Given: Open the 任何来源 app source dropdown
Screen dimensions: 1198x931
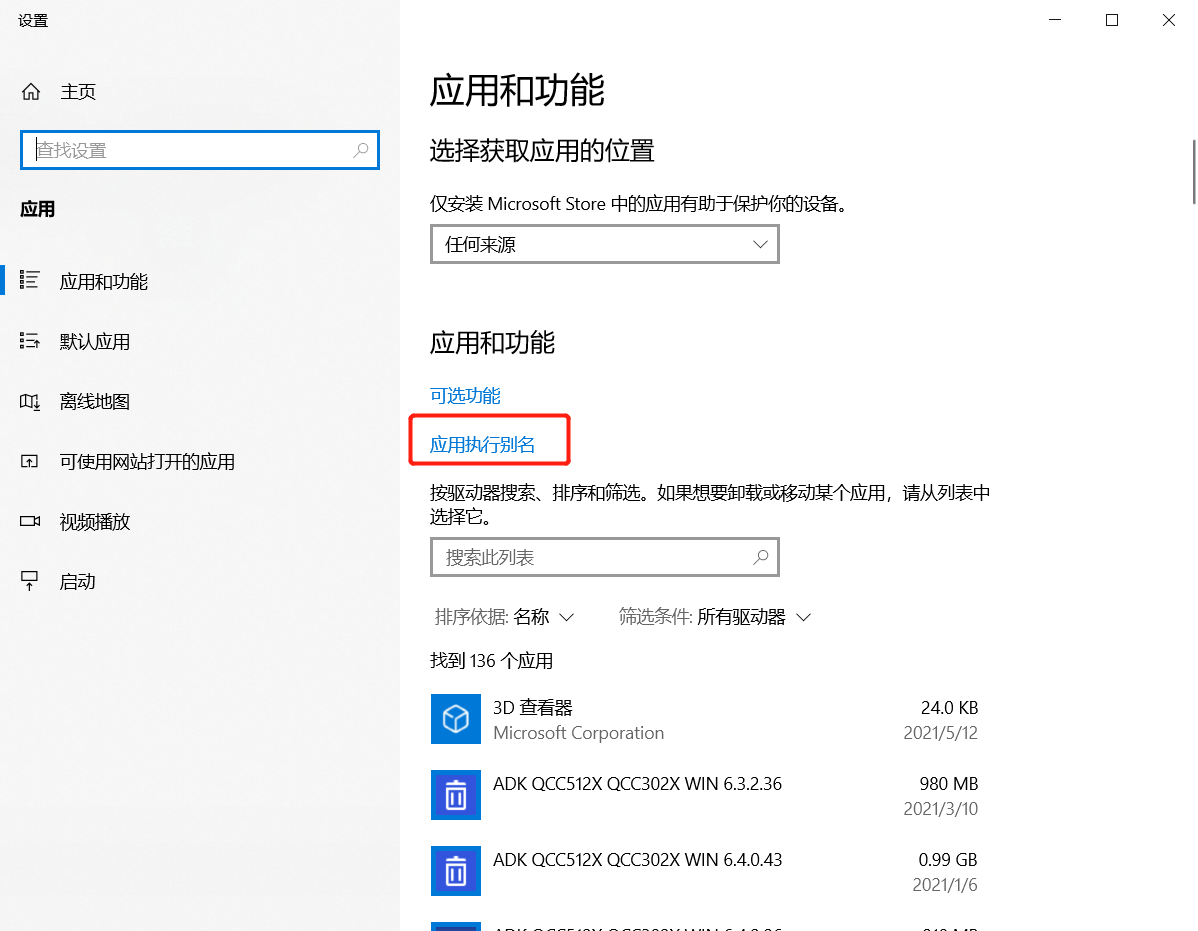Looking at the screenshot, I should click(604, 243).
